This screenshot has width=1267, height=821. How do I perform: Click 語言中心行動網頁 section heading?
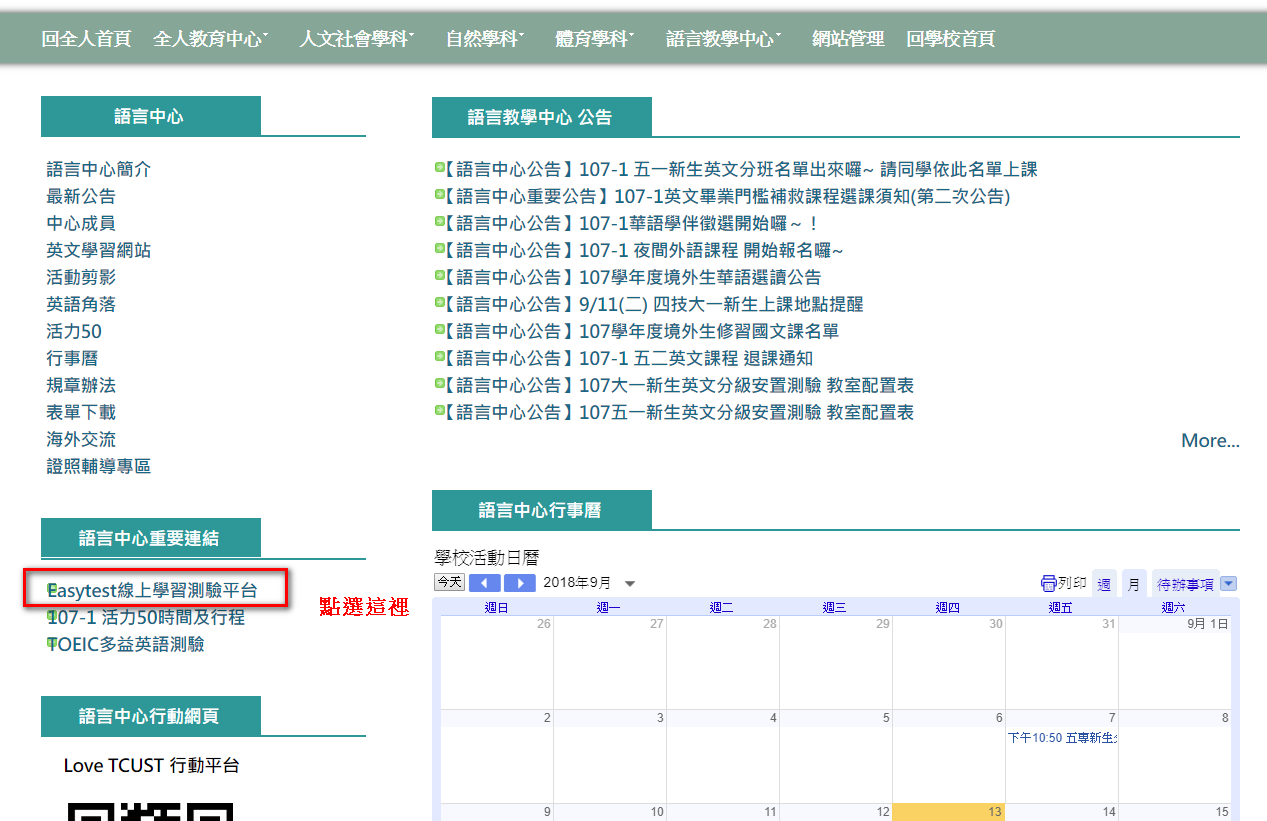click(149, 716)
